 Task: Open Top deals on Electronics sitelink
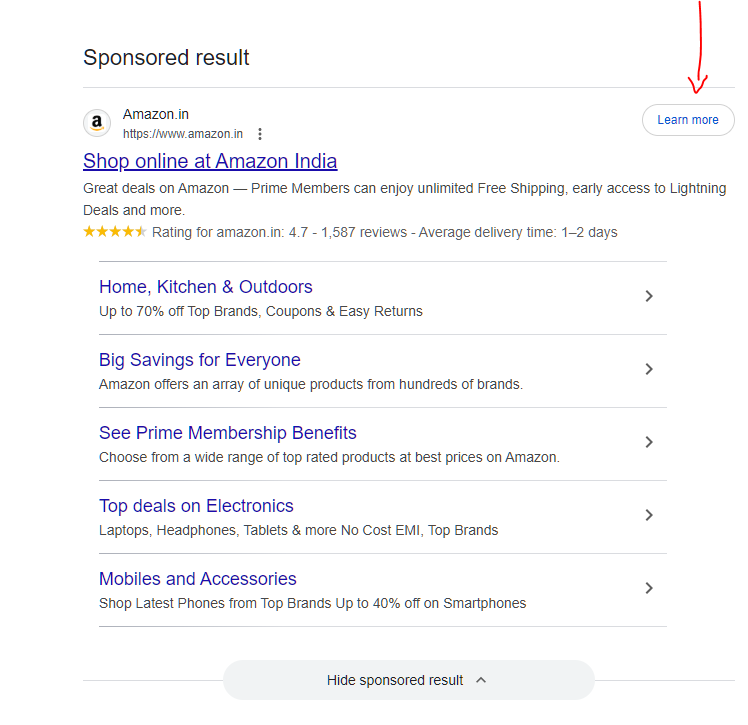pos(196,506)
